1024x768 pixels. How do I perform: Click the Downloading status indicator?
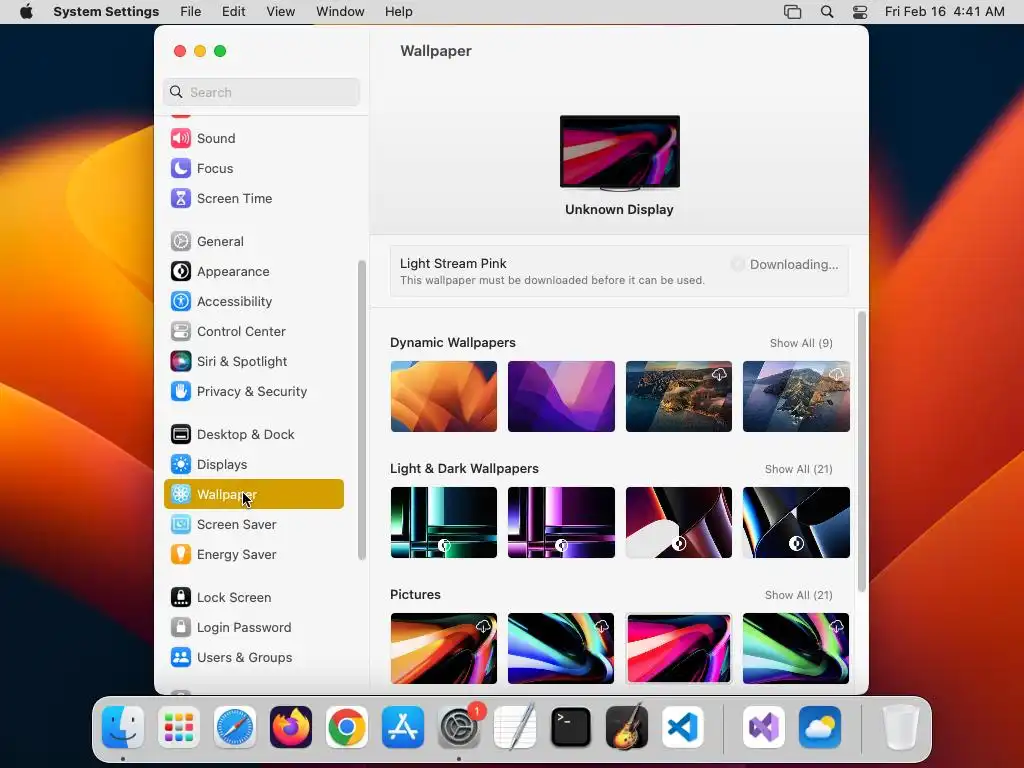click(x=785, y=264)
